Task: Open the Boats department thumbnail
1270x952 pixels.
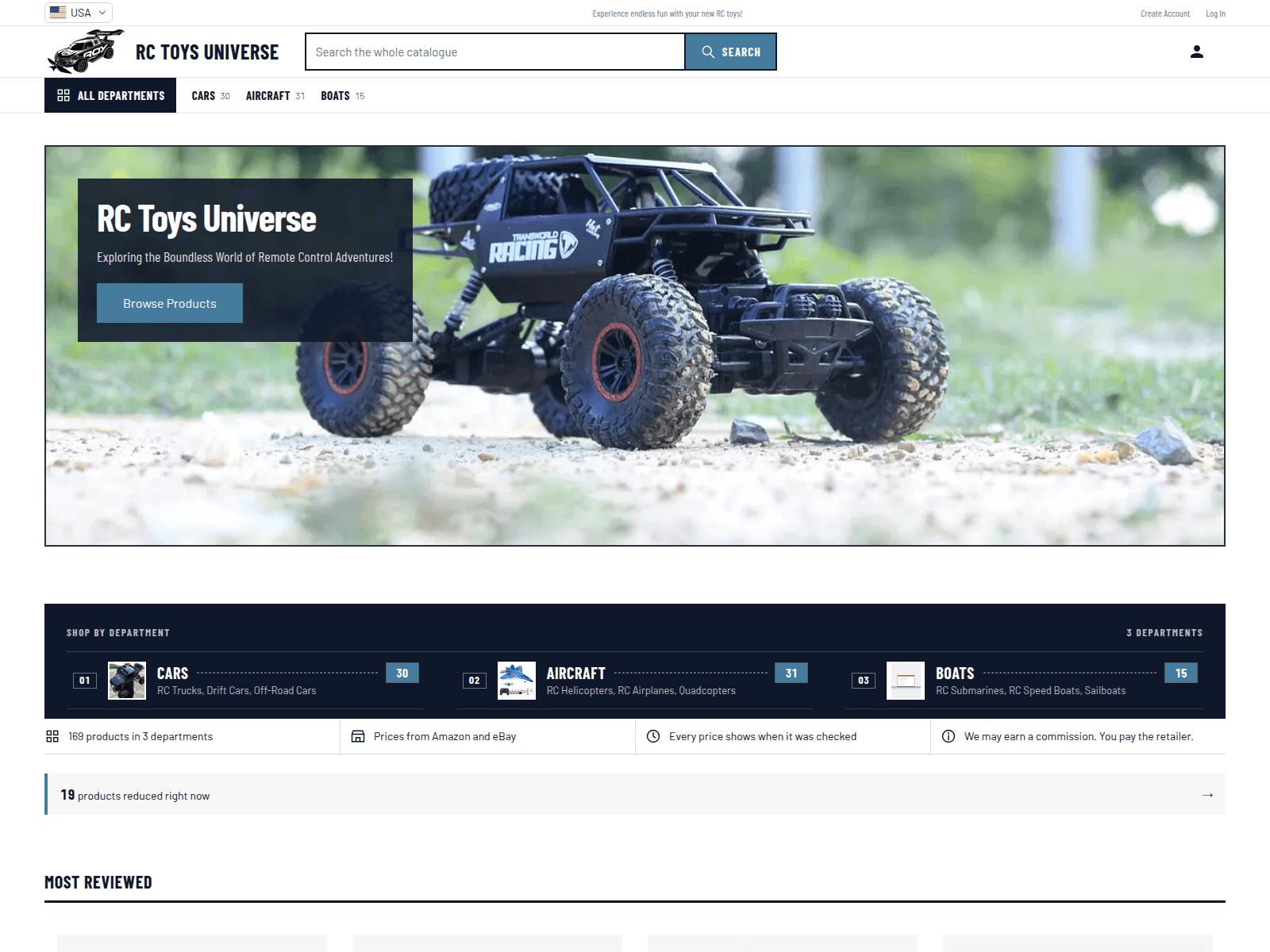Action: pos(906,681)
